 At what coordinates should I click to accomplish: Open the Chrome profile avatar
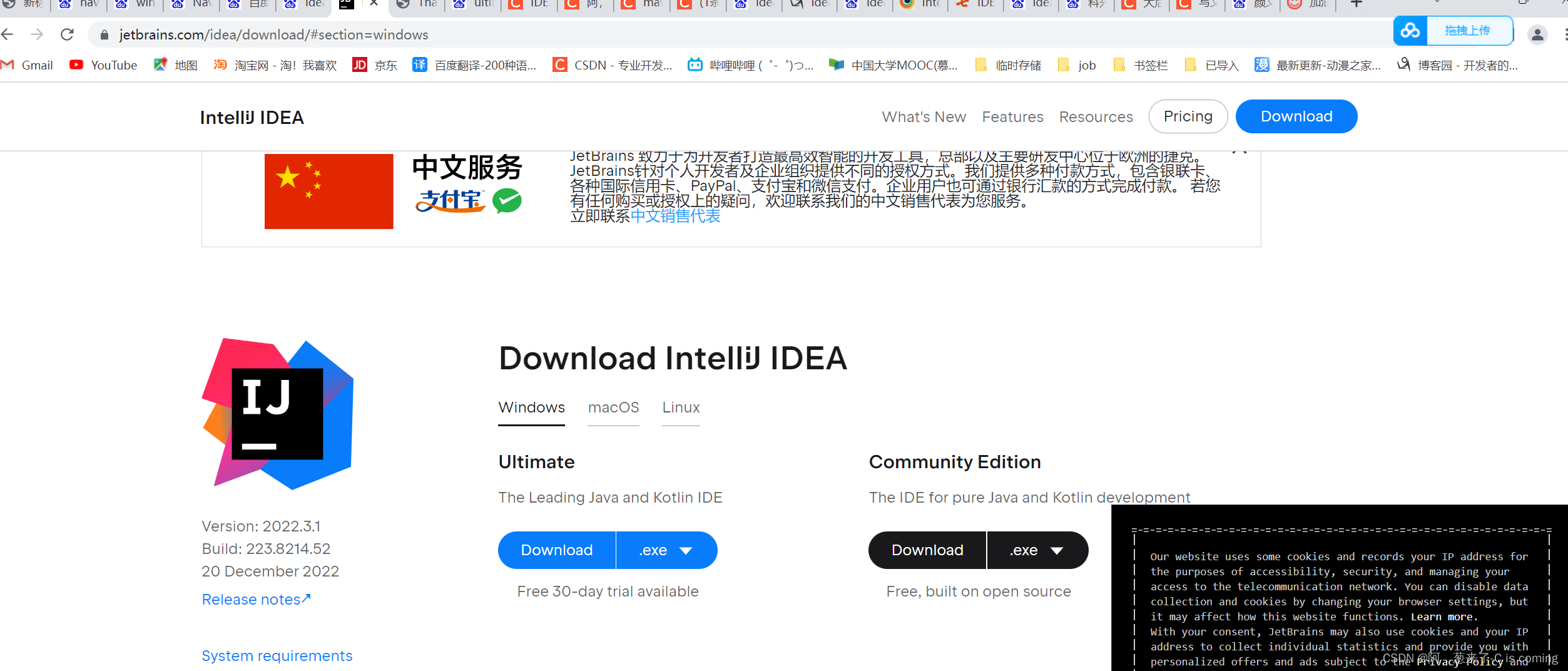1537,34
